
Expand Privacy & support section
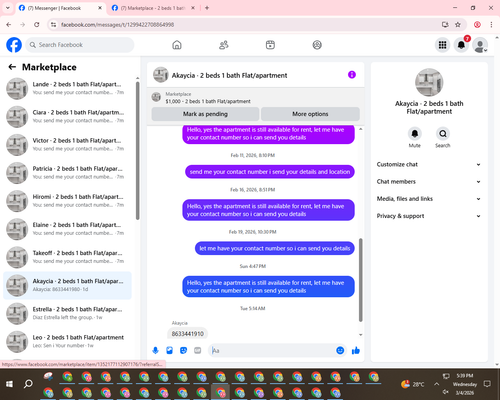[429, 216]
